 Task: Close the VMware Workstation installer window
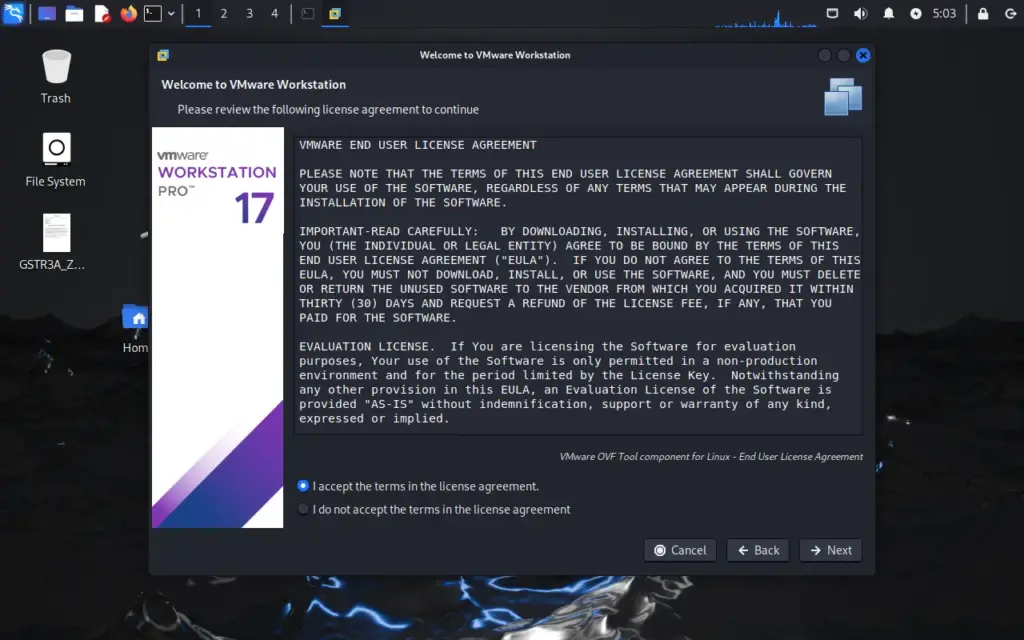click(x=863, y=55)
